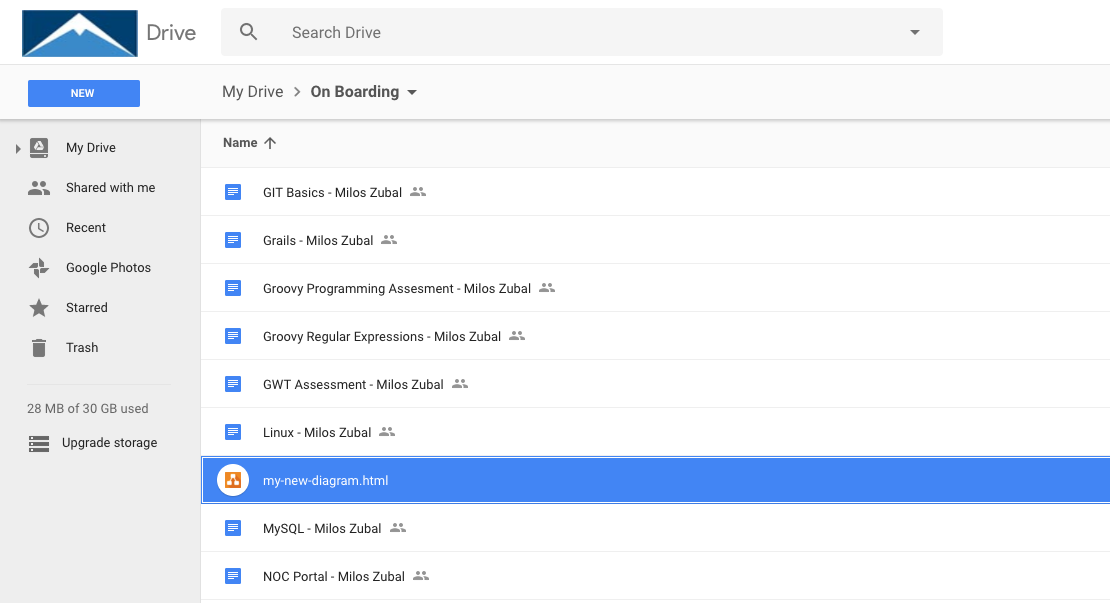
Task: Click the my-new-diagram.html file icon
Action: [233, 480]
